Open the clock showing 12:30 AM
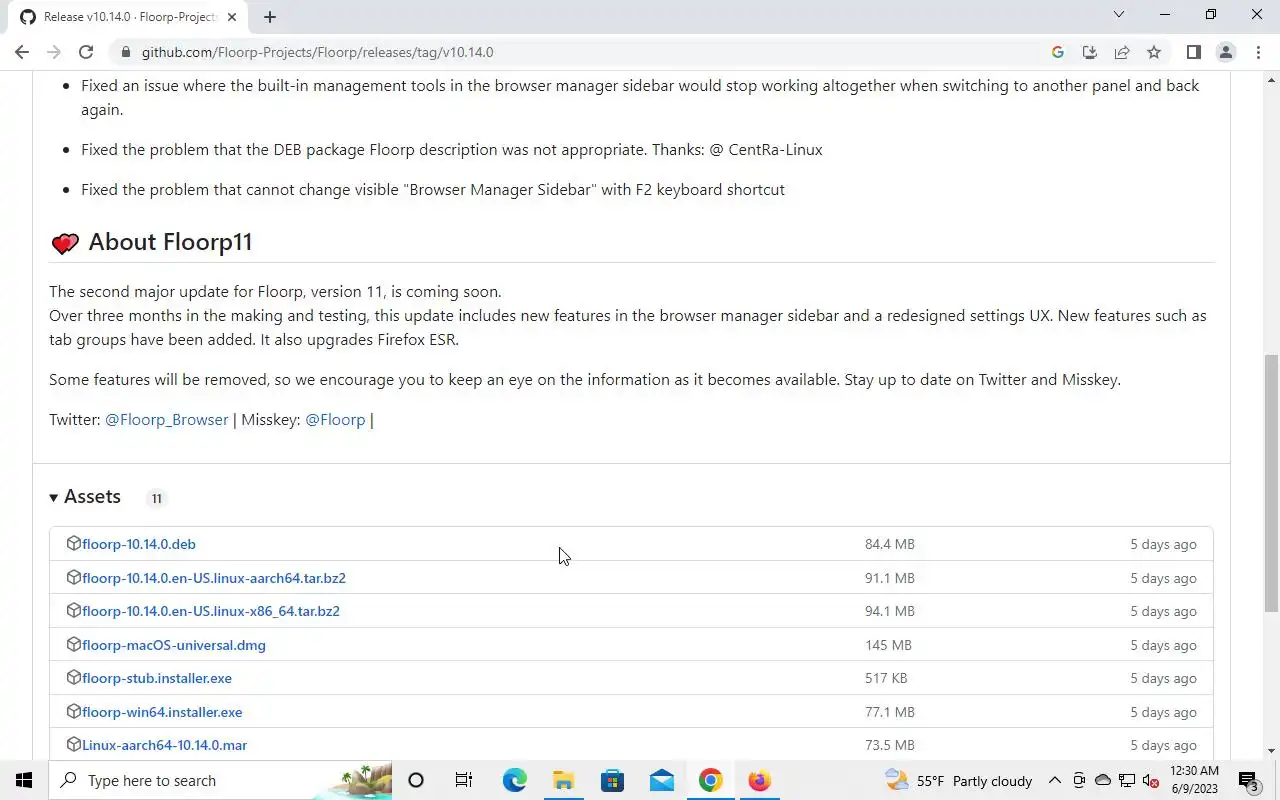This screenshot has height=800, width=1280. (1194, 780)
